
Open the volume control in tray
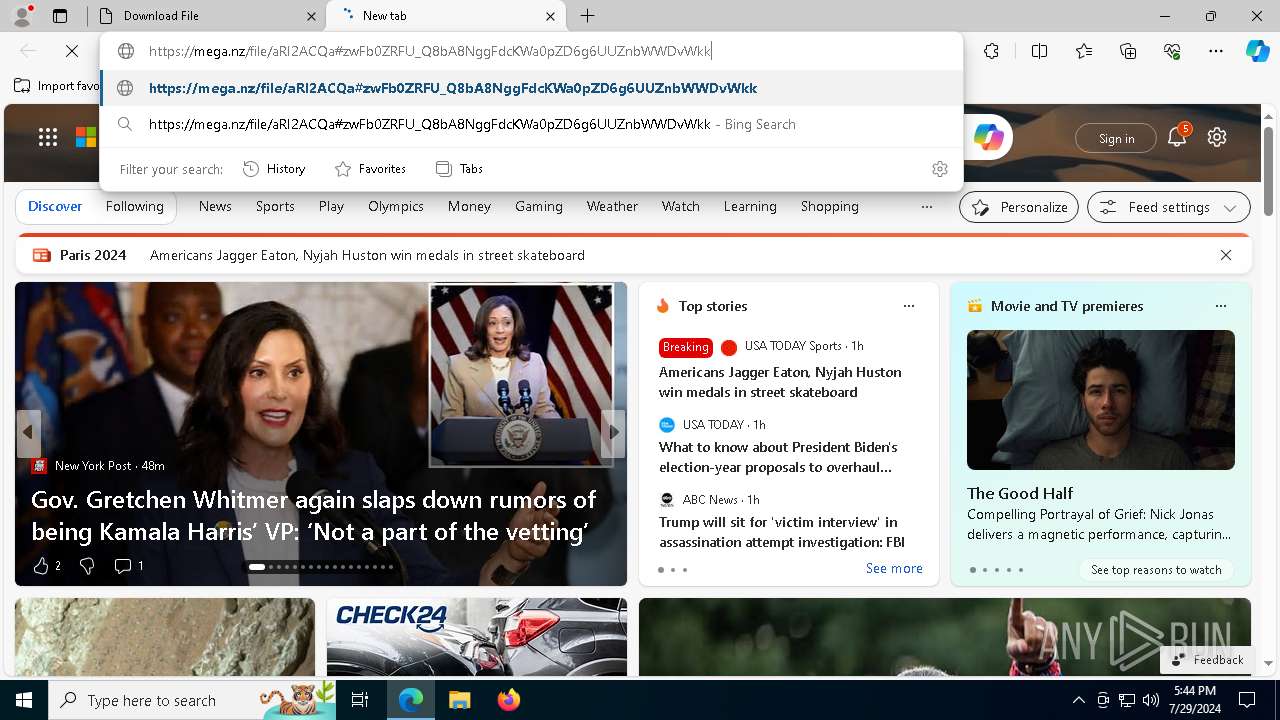(1150, 700)
